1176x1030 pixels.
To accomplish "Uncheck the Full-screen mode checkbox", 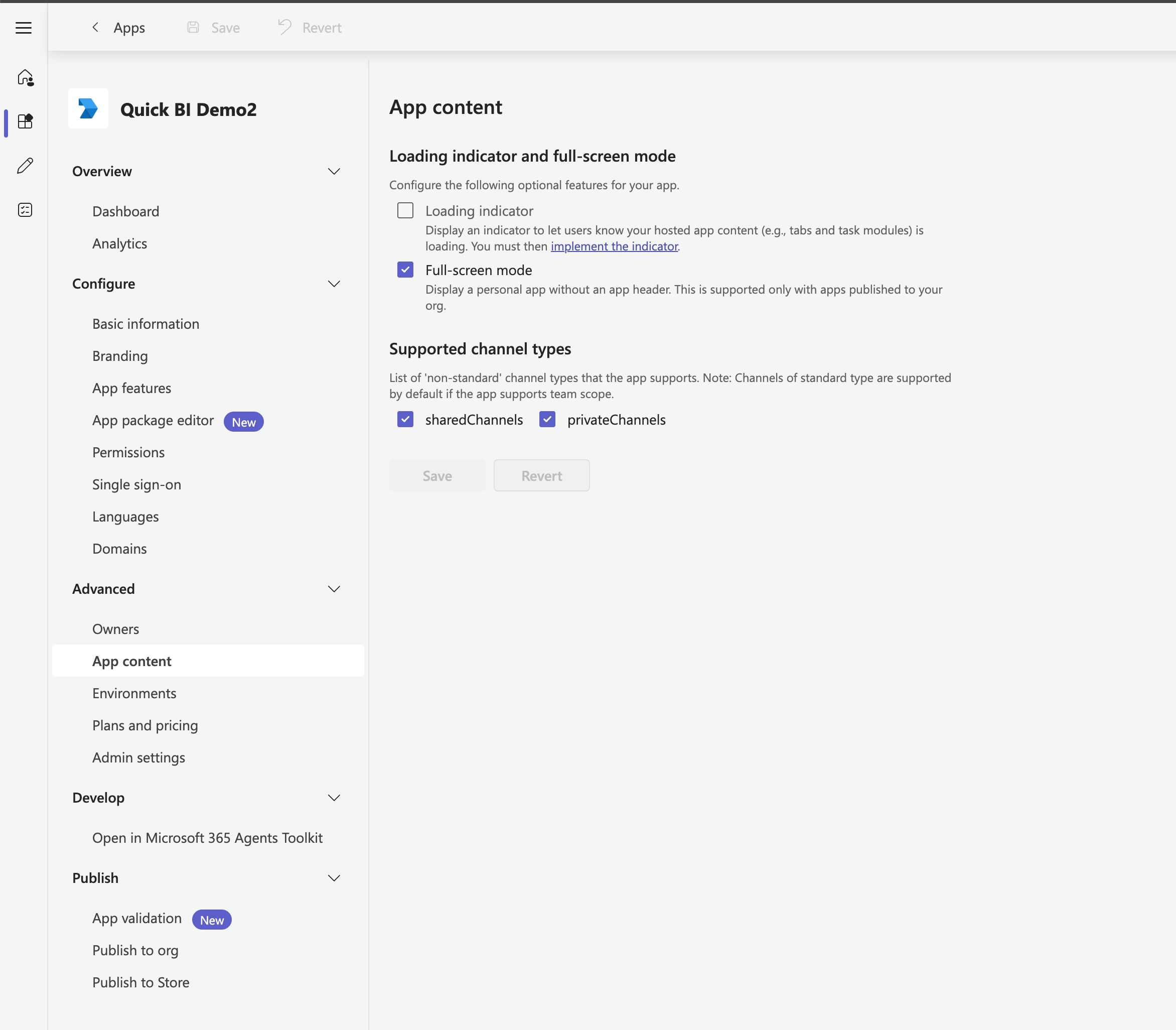I will pos(405,270).
